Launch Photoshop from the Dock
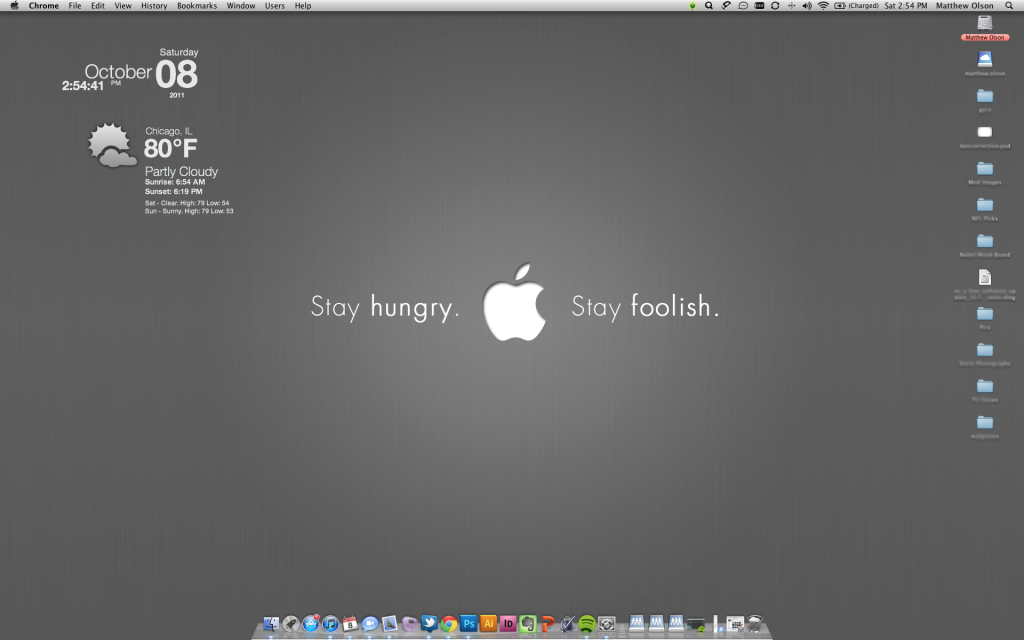 click(x=468, y=624)
